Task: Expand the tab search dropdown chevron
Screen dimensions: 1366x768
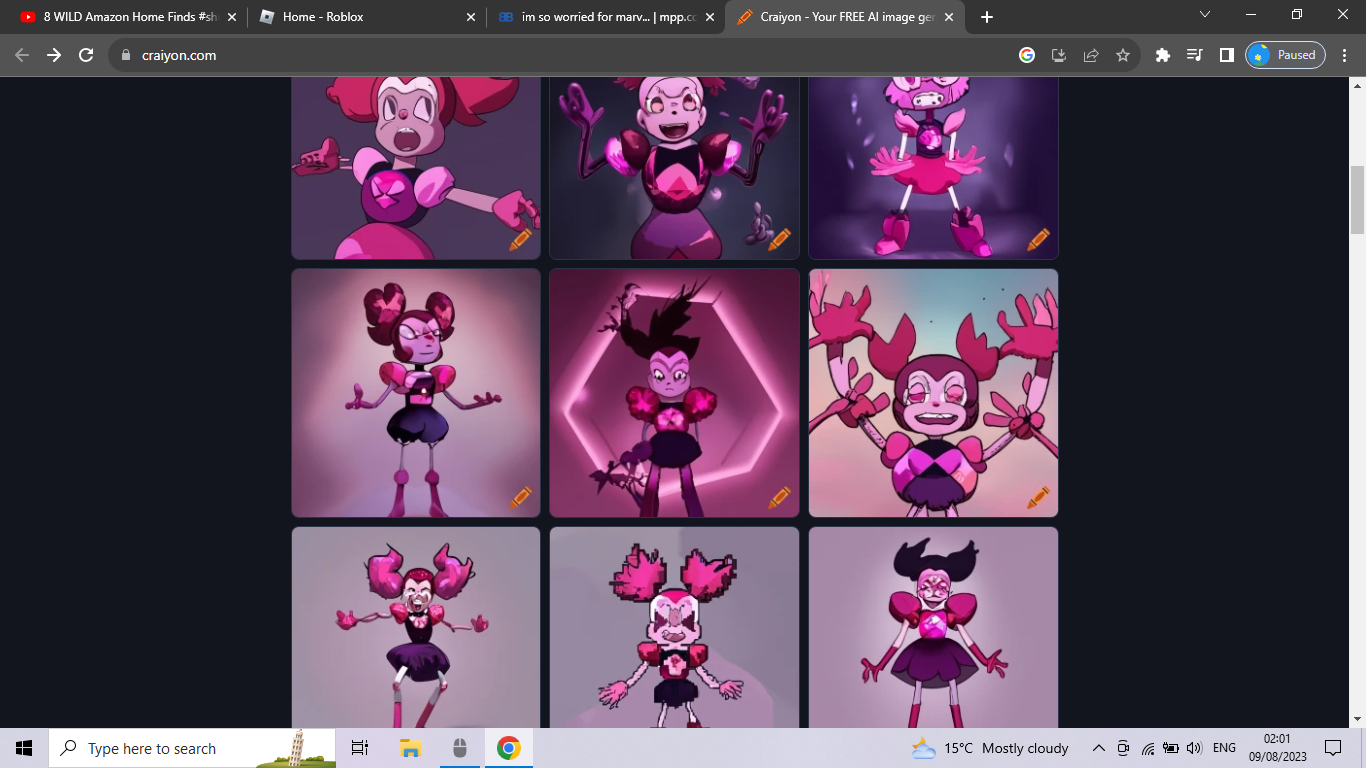Action: pyautogui.click(x=1204, y=14)
